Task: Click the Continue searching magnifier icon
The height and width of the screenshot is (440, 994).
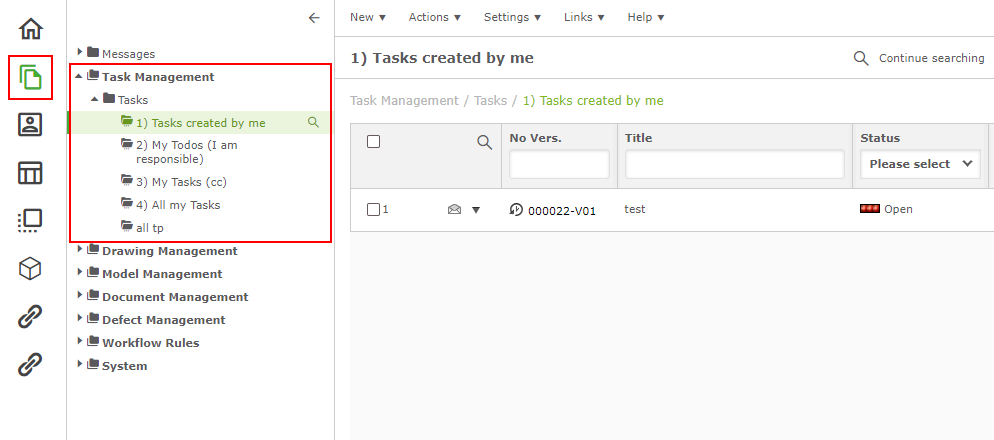Action: pos(861,58)
